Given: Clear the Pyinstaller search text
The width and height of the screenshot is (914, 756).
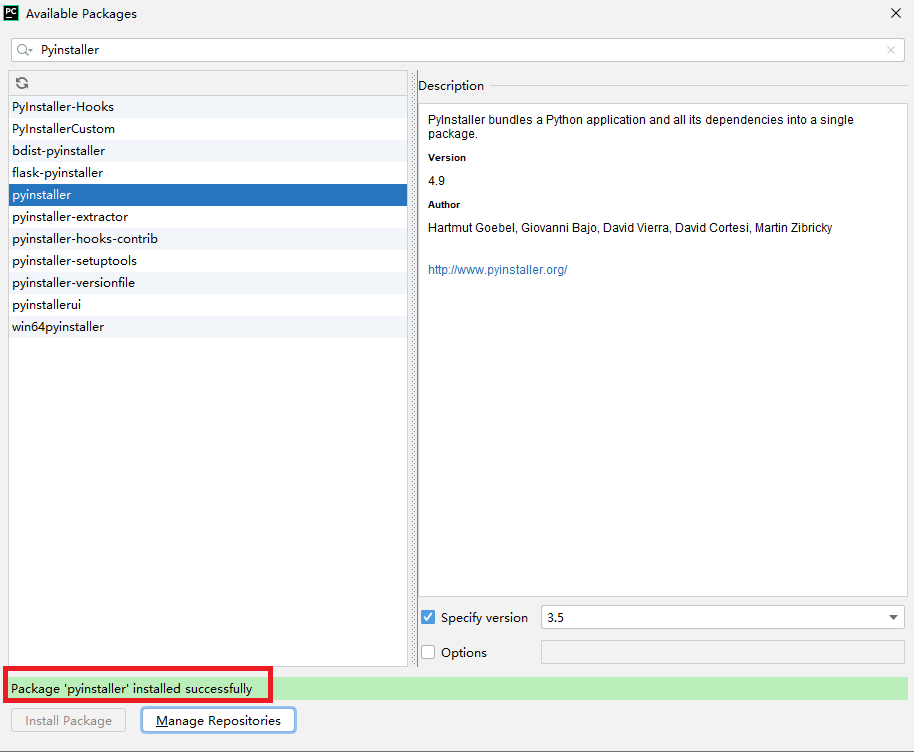Looking at the screenshot, I should tap(891, 50).
